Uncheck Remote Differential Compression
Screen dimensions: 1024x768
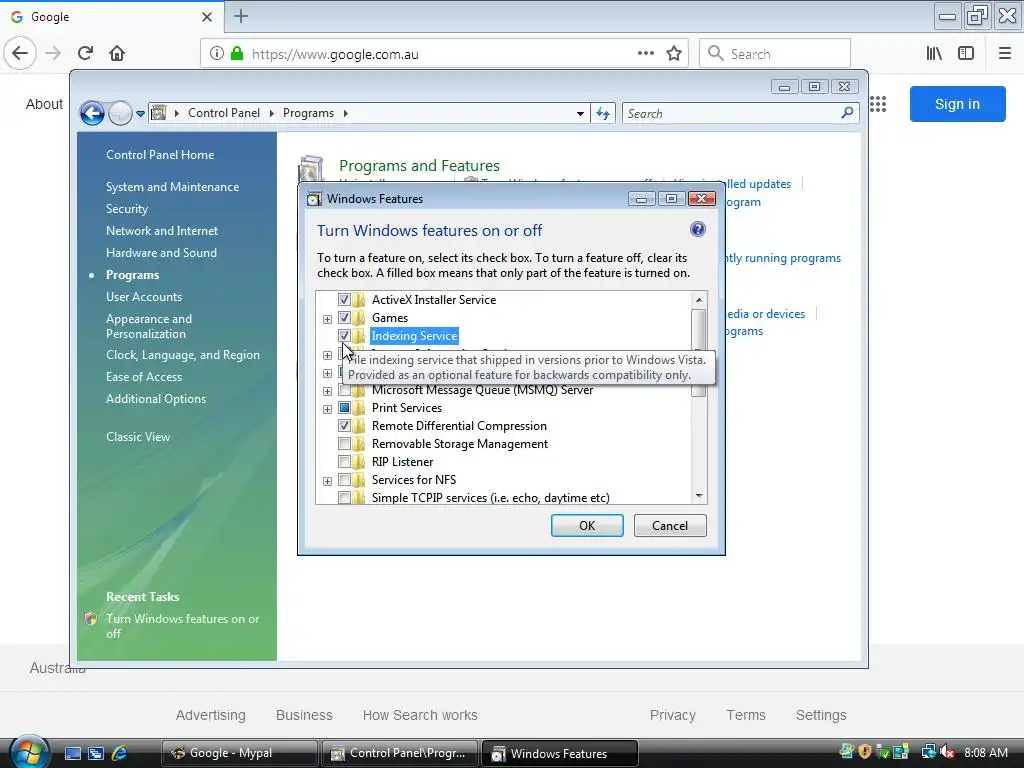pos(344,426)
